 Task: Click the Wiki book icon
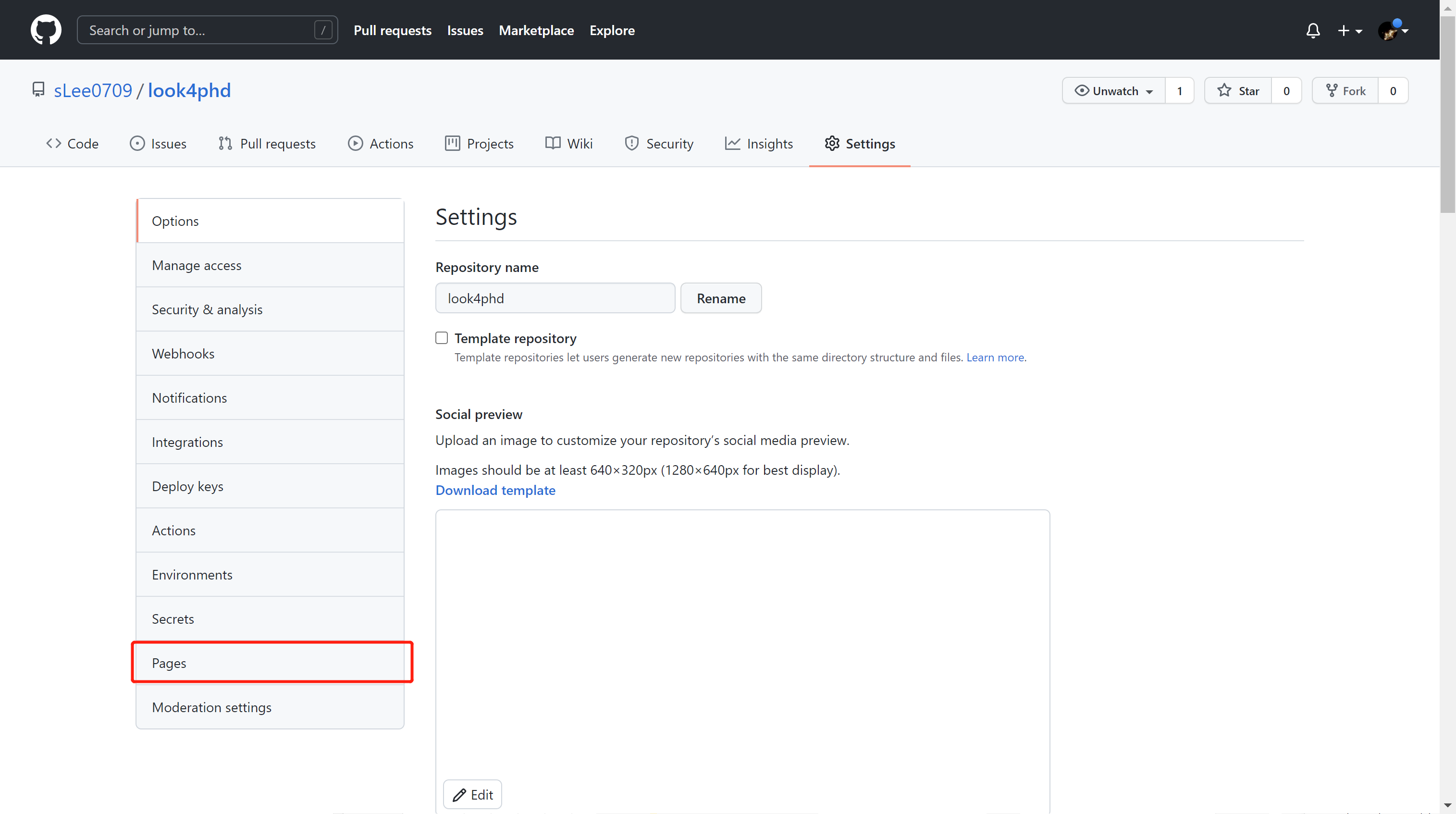click(x=553, y=143)
